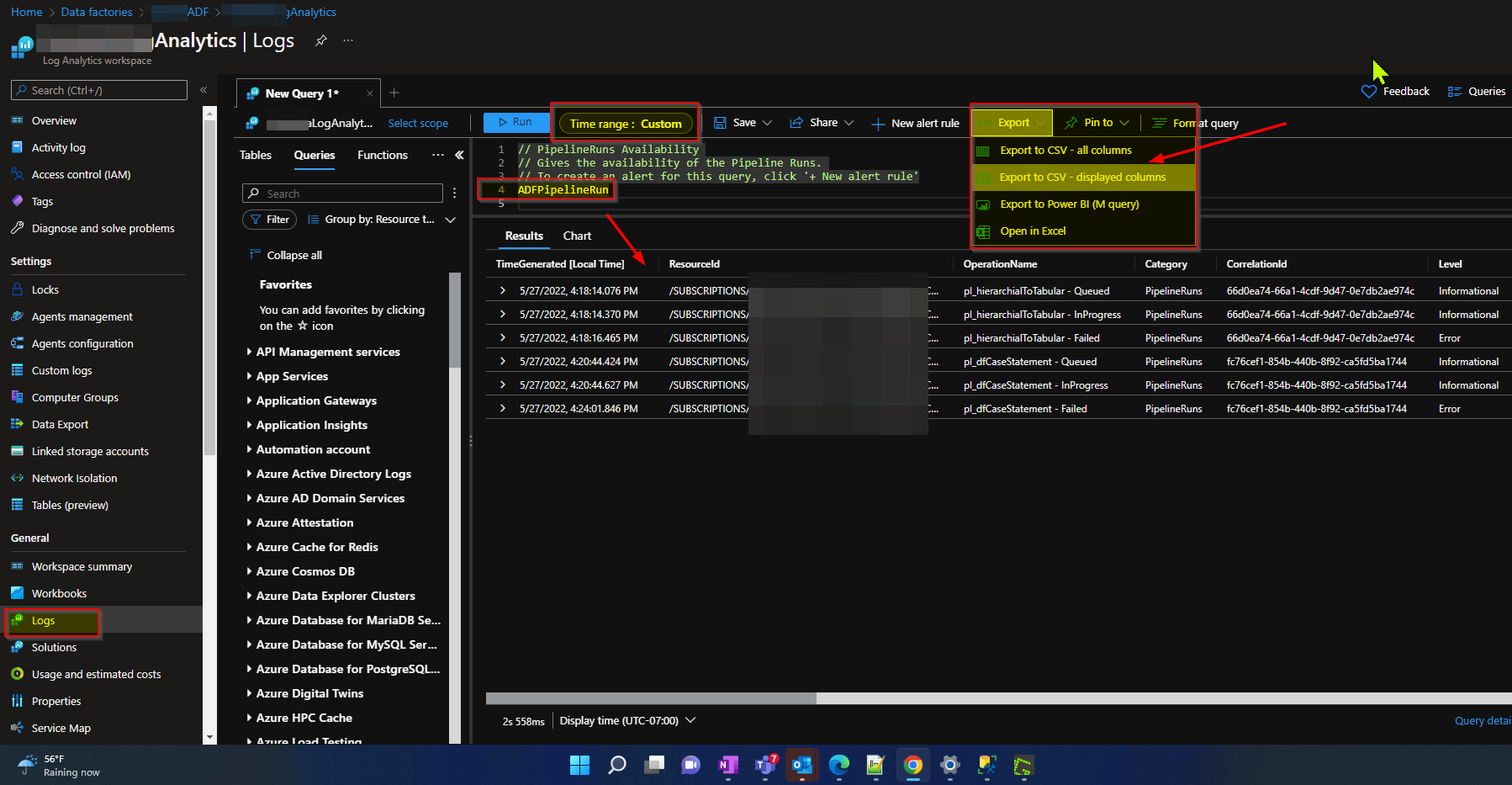This screenshot has width=1512, height=785.
Task: Switch to the Results tab
Action: click(524, 236)
